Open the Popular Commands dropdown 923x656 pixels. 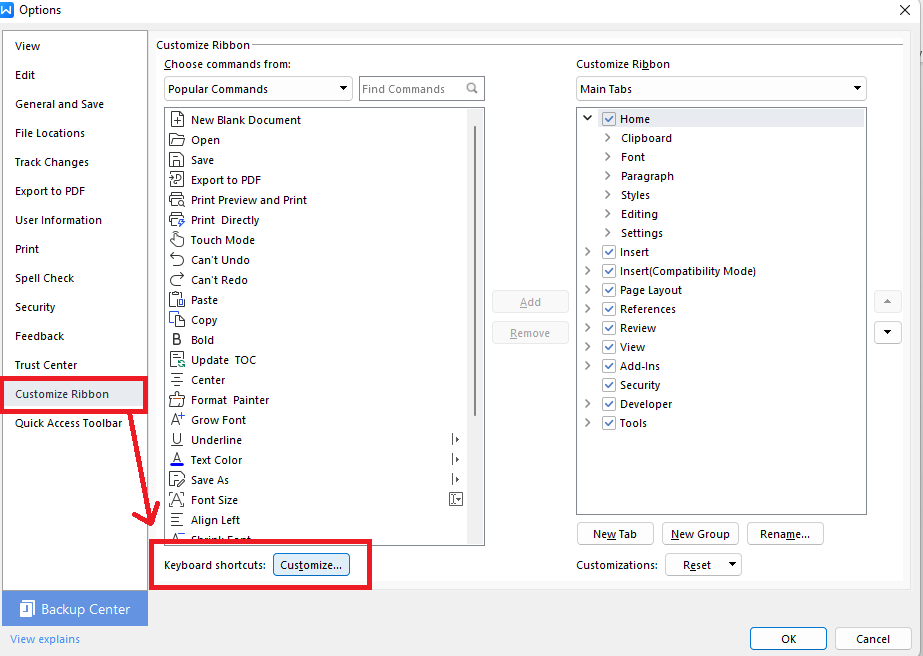257,88
